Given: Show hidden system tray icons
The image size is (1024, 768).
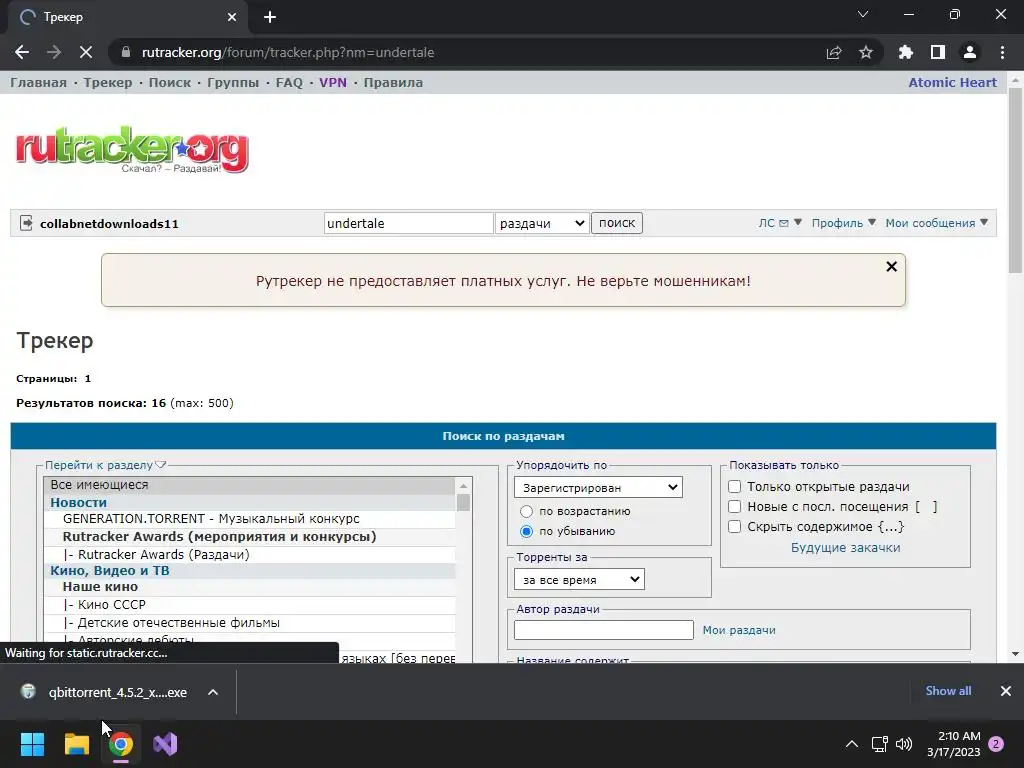Looking at the screenshot, I should click(x=852, y=744).
